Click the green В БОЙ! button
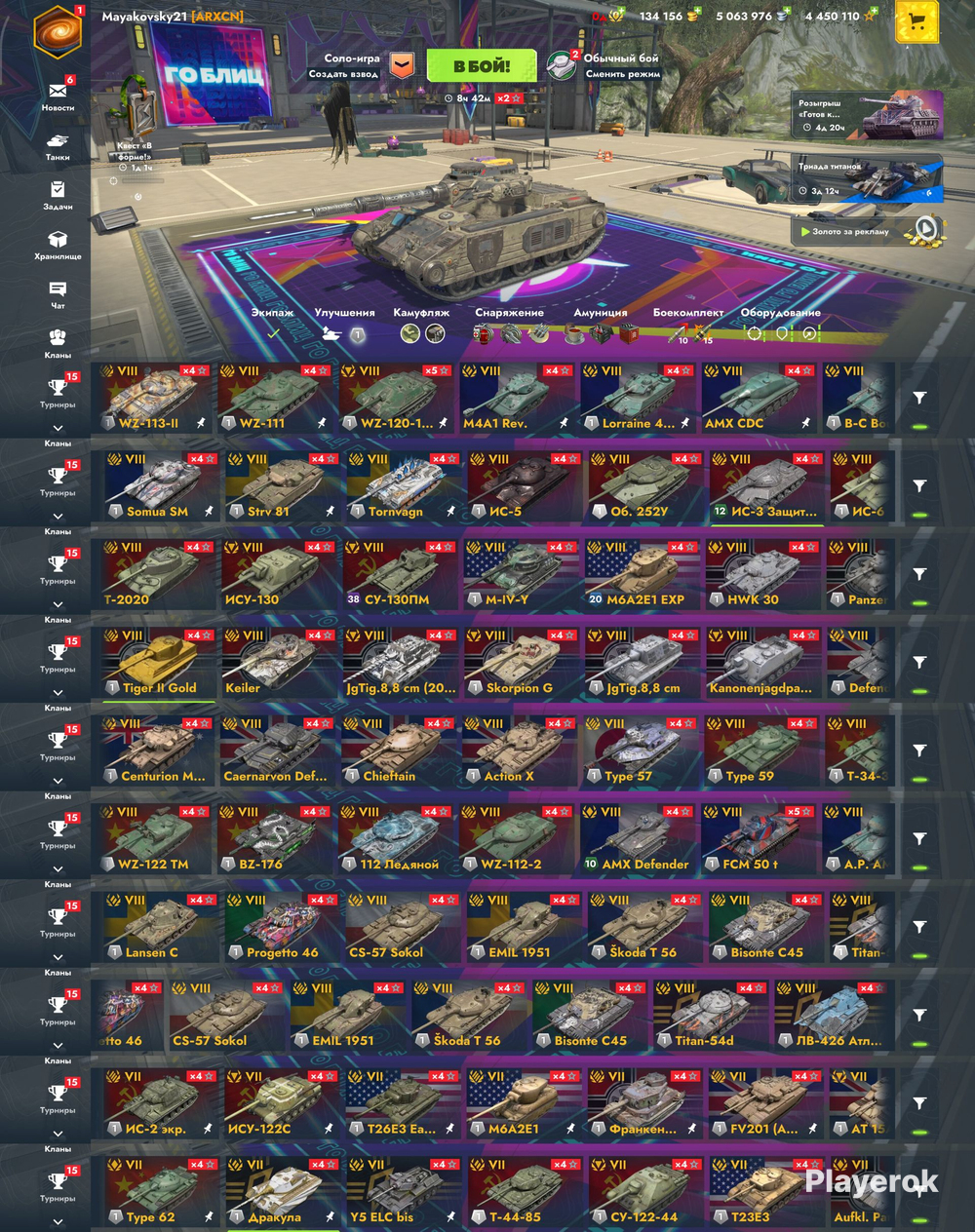 [482, 66]
